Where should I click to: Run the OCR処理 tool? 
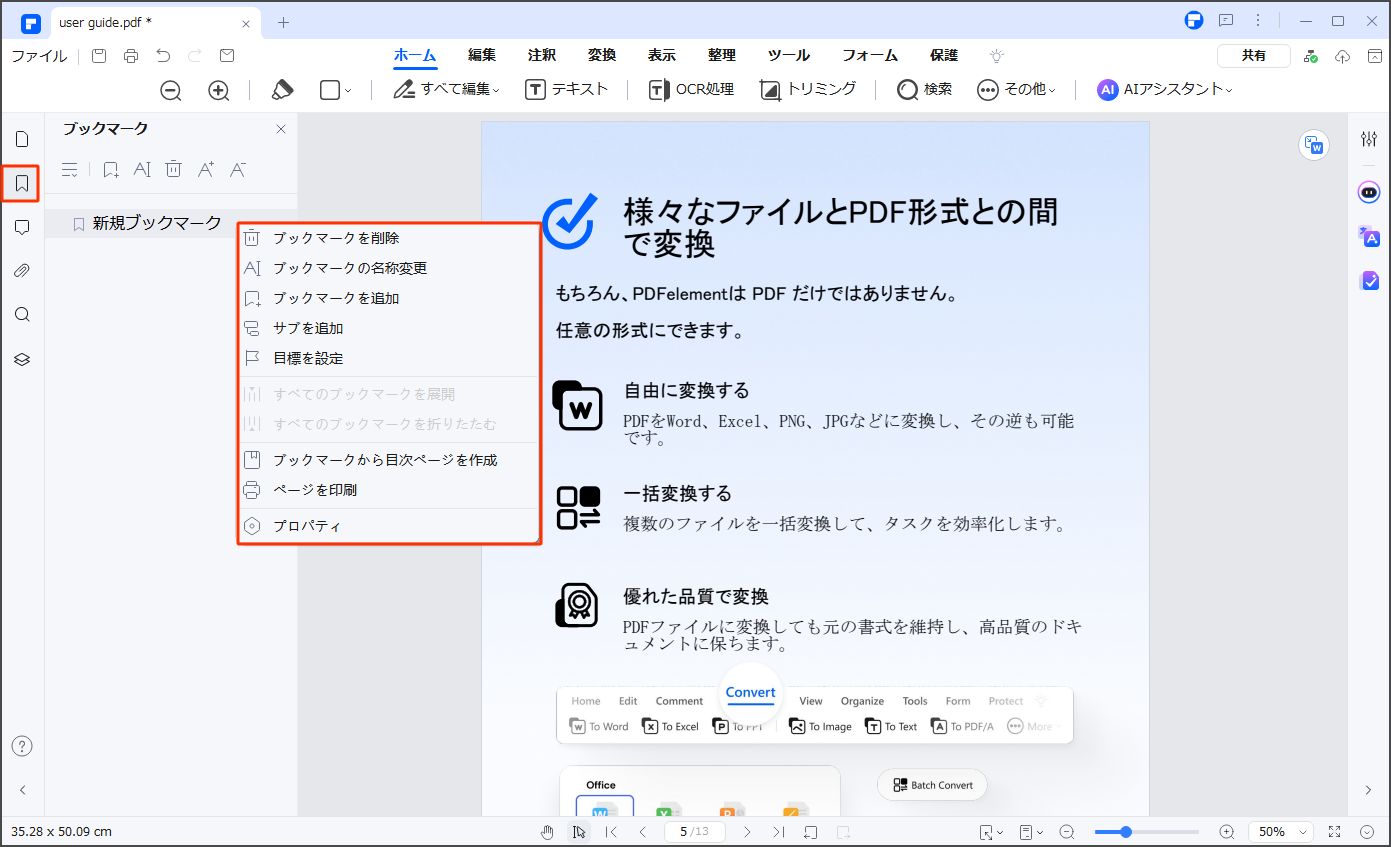[x=691, y=89]
